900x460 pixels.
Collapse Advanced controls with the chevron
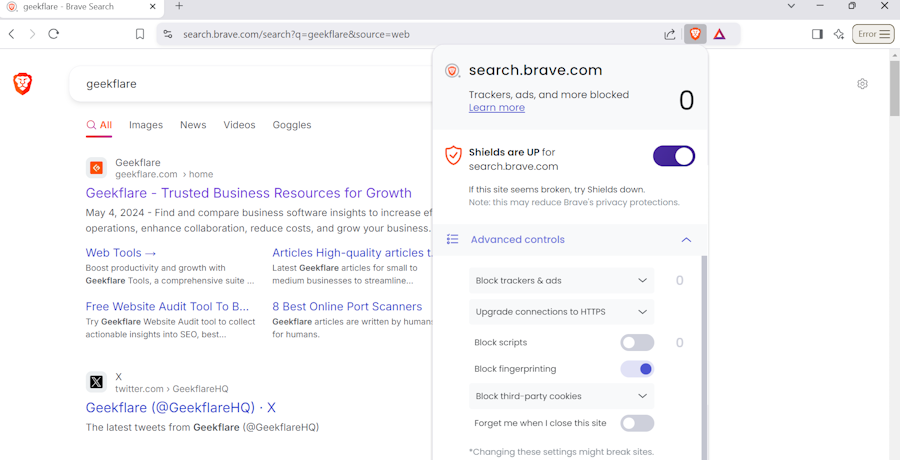click(x=686, y=239)
